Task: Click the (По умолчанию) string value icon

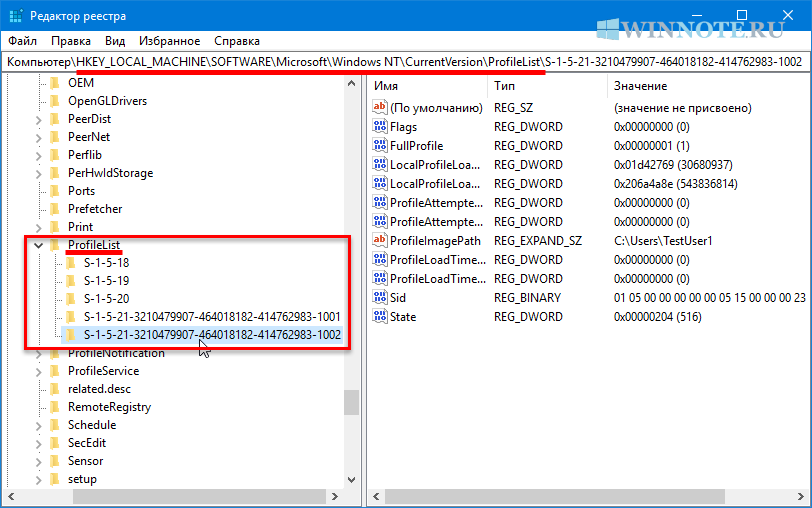Action: tap(380, 107)
